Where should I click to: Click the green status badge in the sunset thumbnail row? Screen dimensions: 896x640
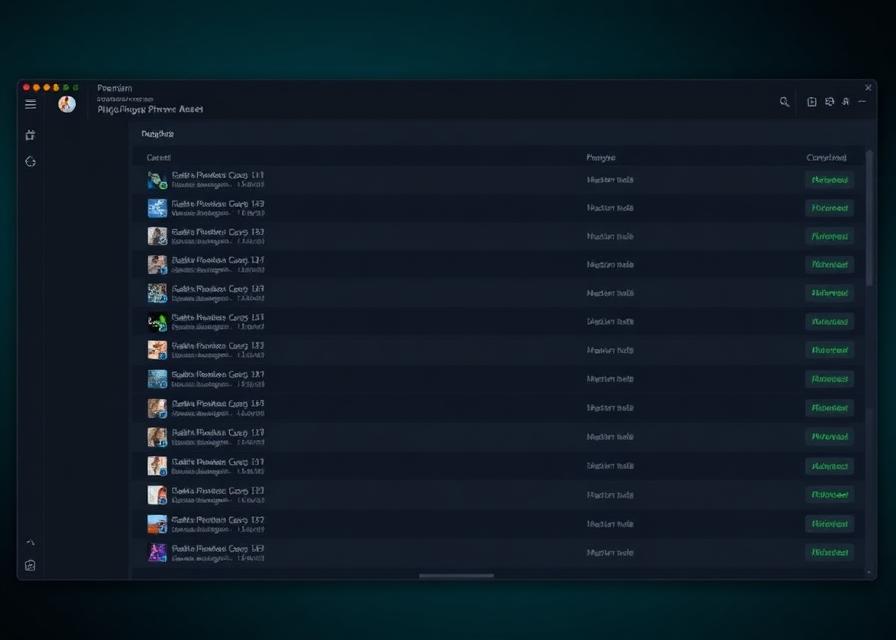coord(830,524)
